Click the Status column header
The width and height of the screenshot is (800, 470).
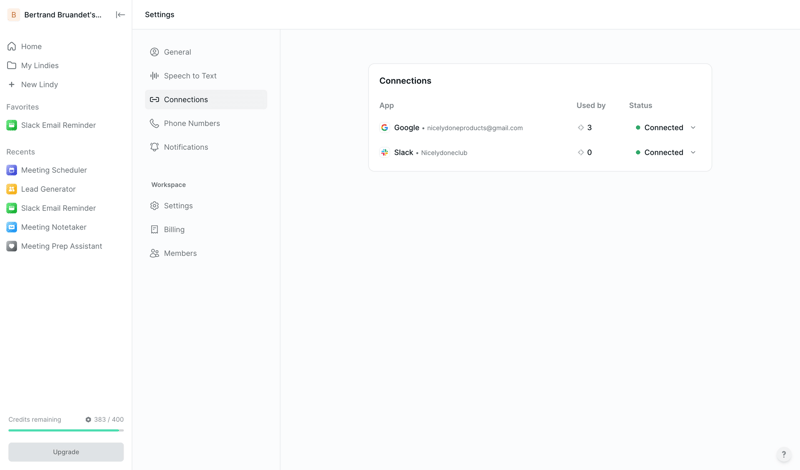tap(640, 105)
